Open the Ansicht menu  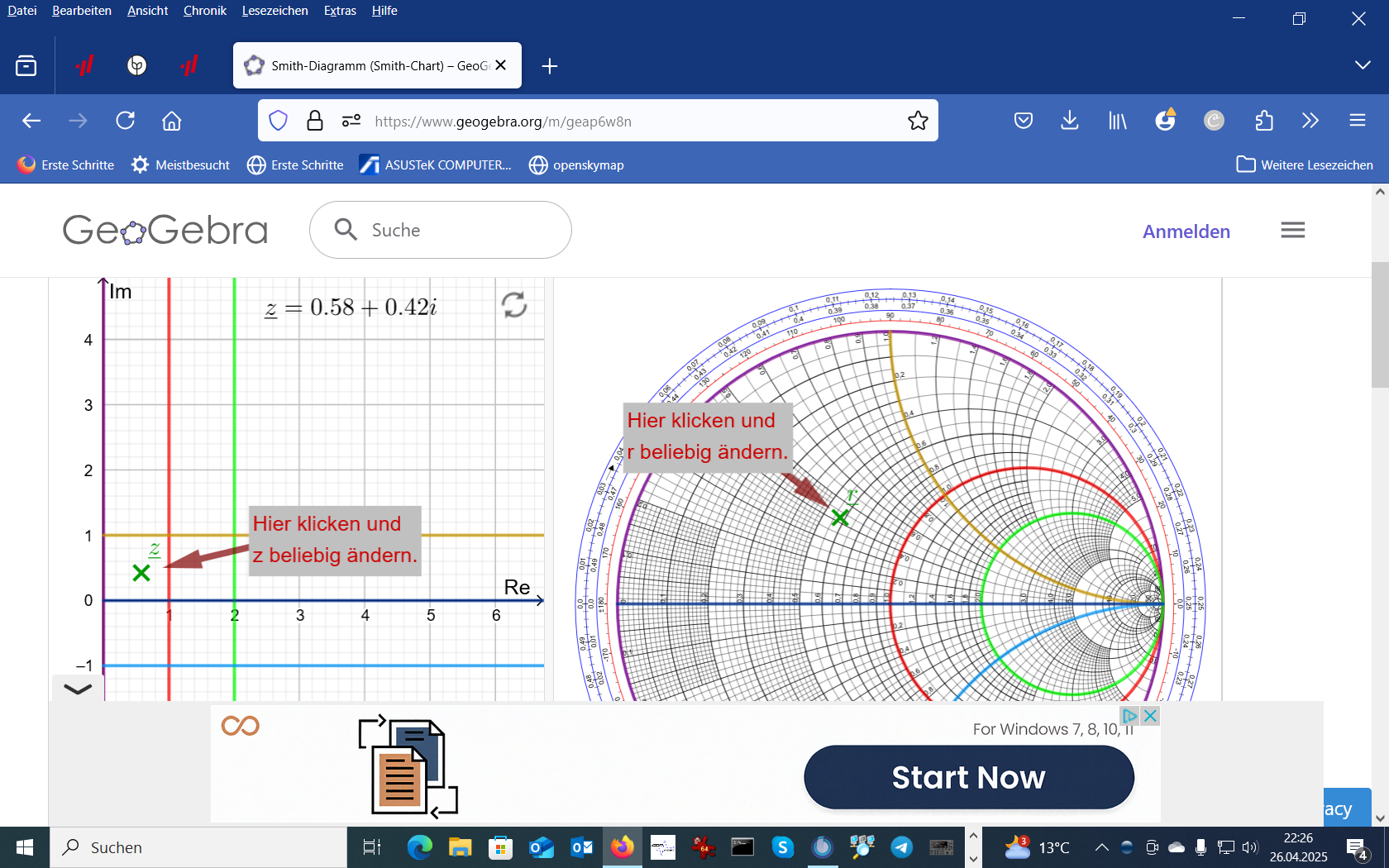pyautogui.click(x=148, y=11)
